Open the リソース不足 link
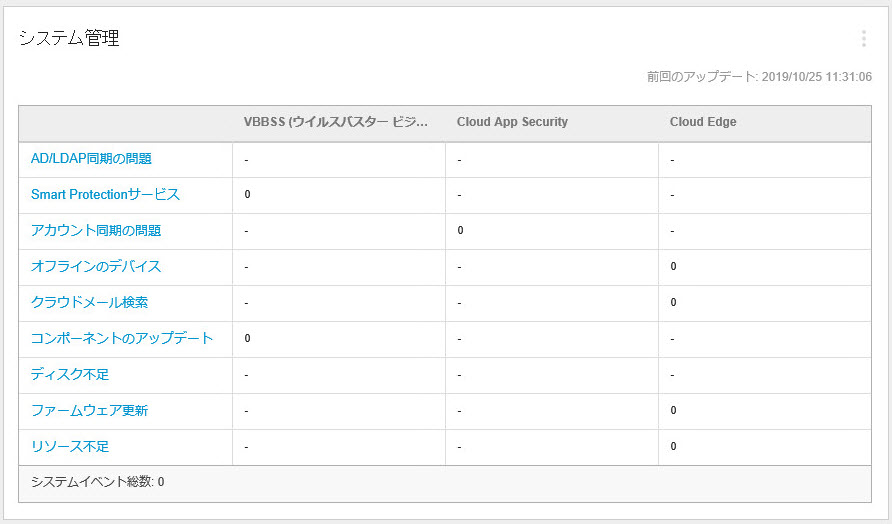This screenshot has width=892, height=524. [70, 446]
